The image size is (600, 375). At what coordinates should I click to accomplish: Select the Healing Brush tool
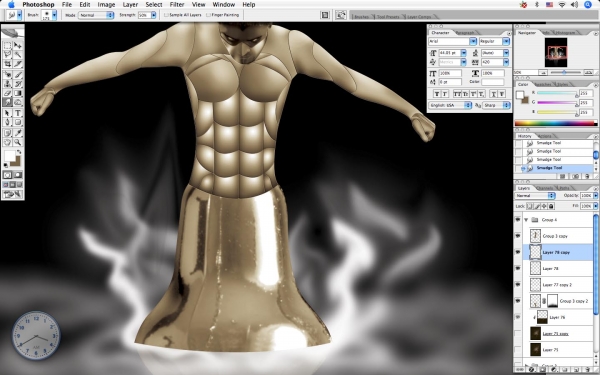[7, 75]
